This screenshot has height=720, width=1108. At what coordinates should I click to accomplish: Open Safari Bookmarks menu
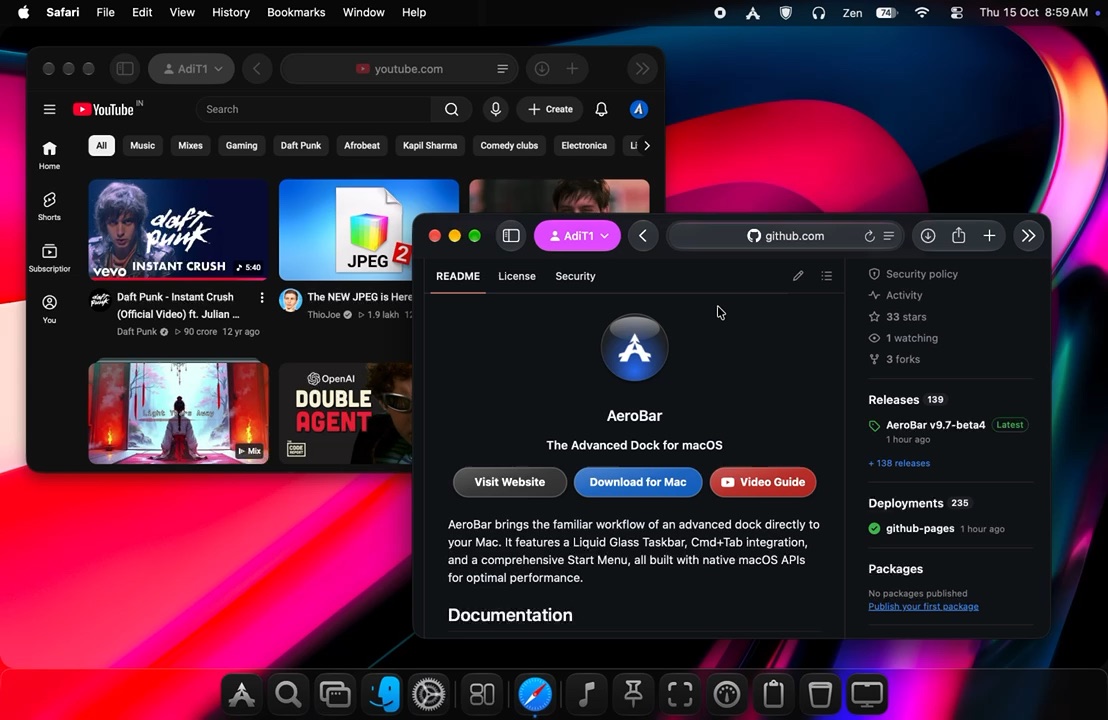coord(296,12)
